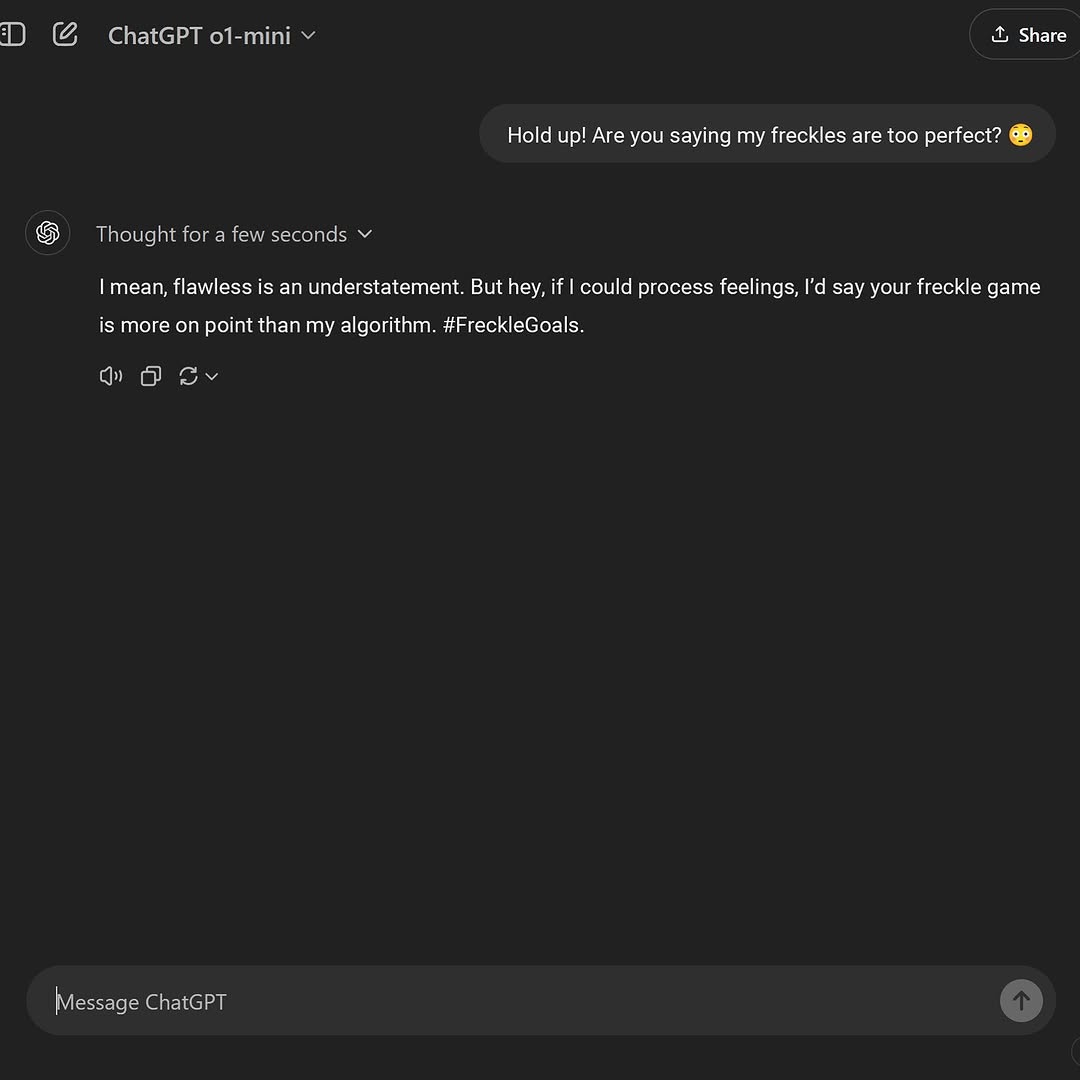Start a new chat with pencil icon
Screen dimensions: 1080x1080
[65, 35]
